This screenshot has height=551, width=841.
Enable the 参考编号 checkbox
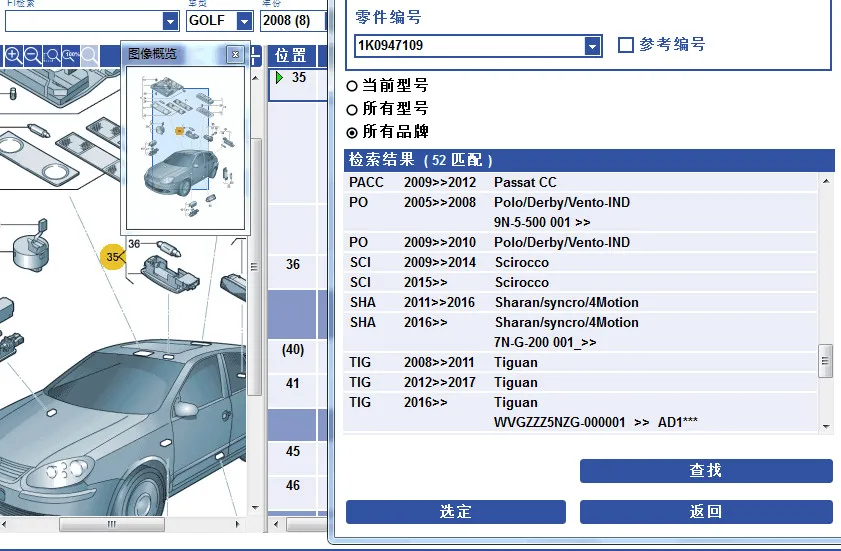[625, 45]
